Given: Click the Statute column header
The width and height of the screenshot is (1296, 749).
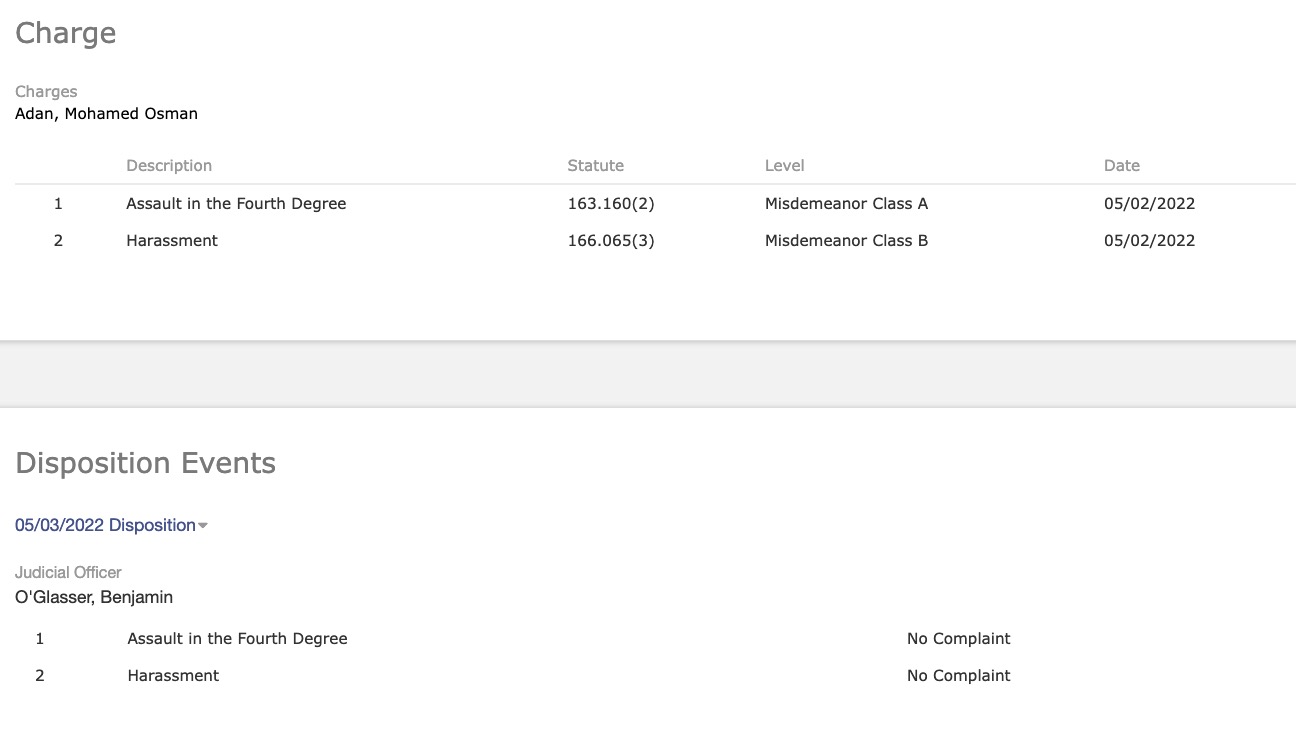Looking at the screenshot, I should (x=595, y=166).
